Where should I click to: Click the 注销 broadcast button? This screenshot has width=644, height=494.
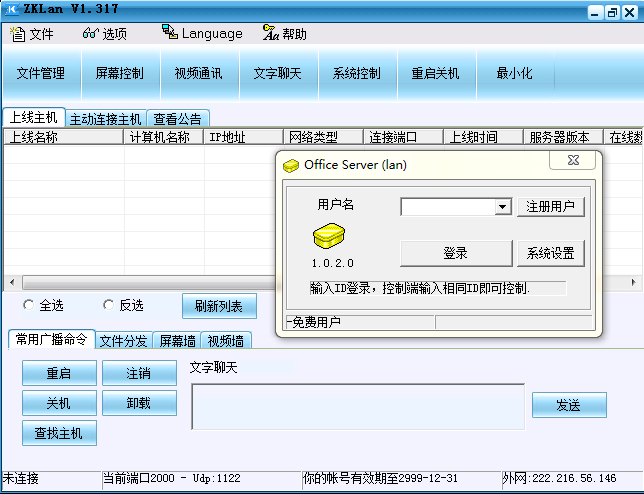point(139,373)
